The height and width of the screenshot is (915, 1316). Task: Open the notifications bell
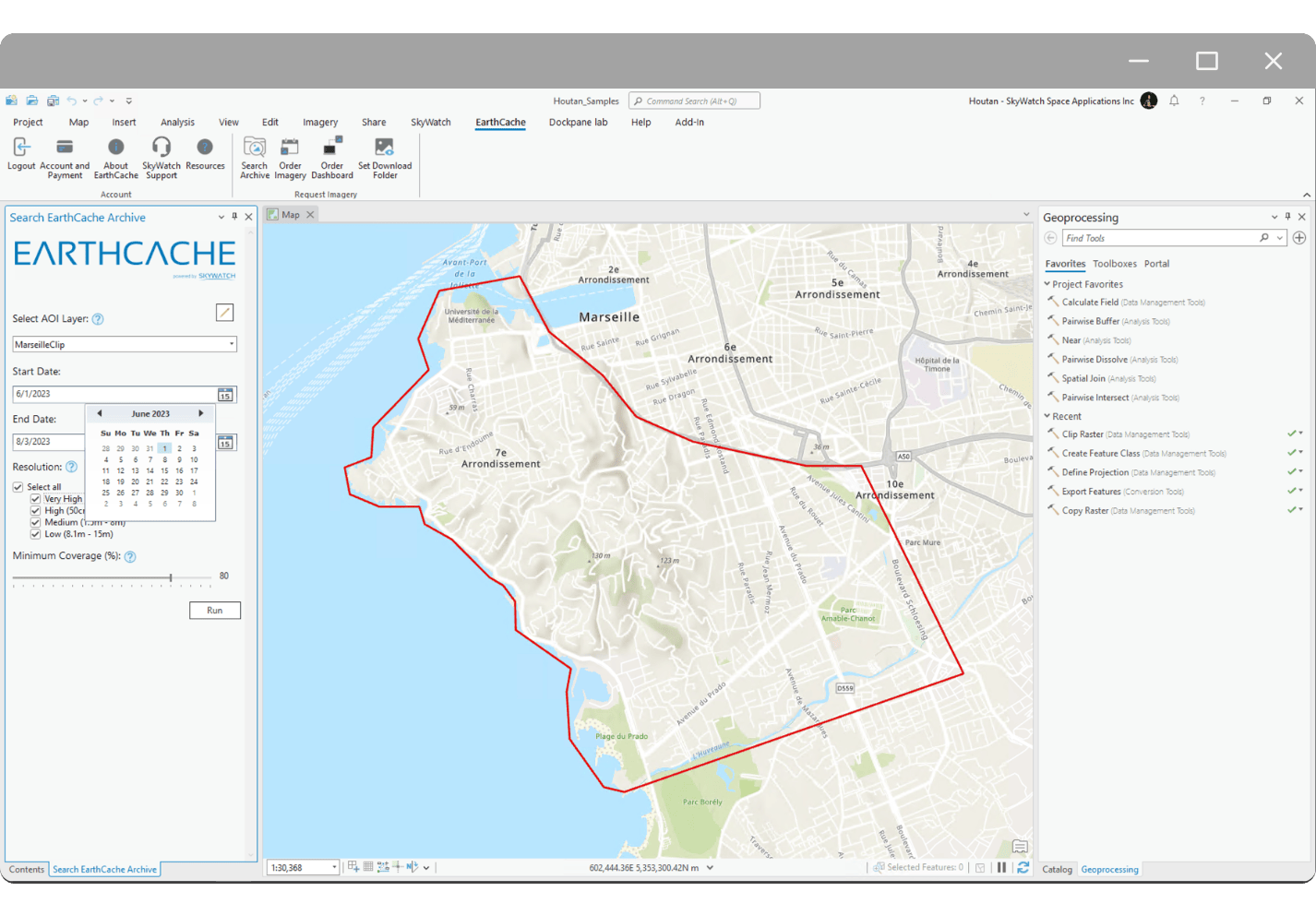point(1174,101)
